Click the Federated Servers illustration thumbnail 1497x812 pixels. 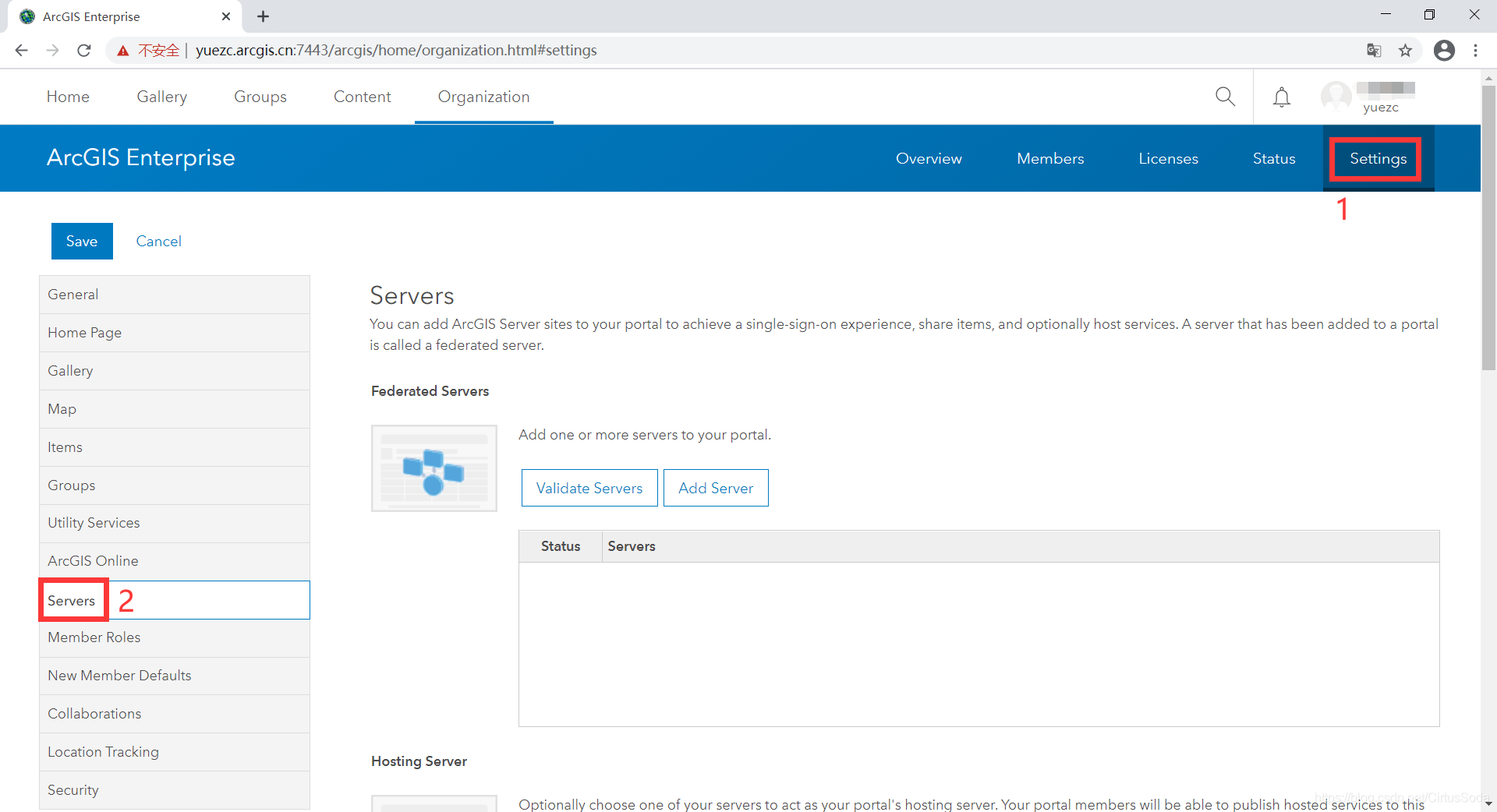pyautogui.click(x=434, y=468)
